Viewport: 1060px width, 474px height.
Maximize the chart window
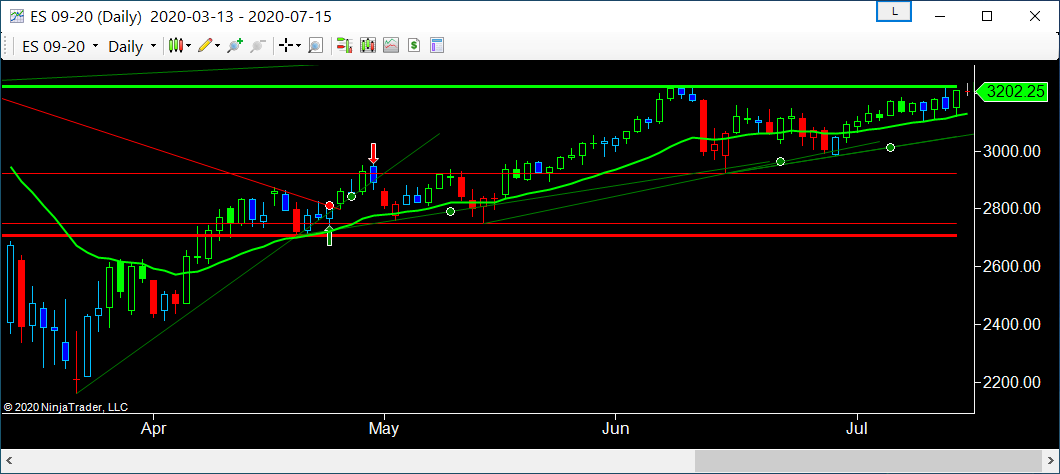pos(987,16)
